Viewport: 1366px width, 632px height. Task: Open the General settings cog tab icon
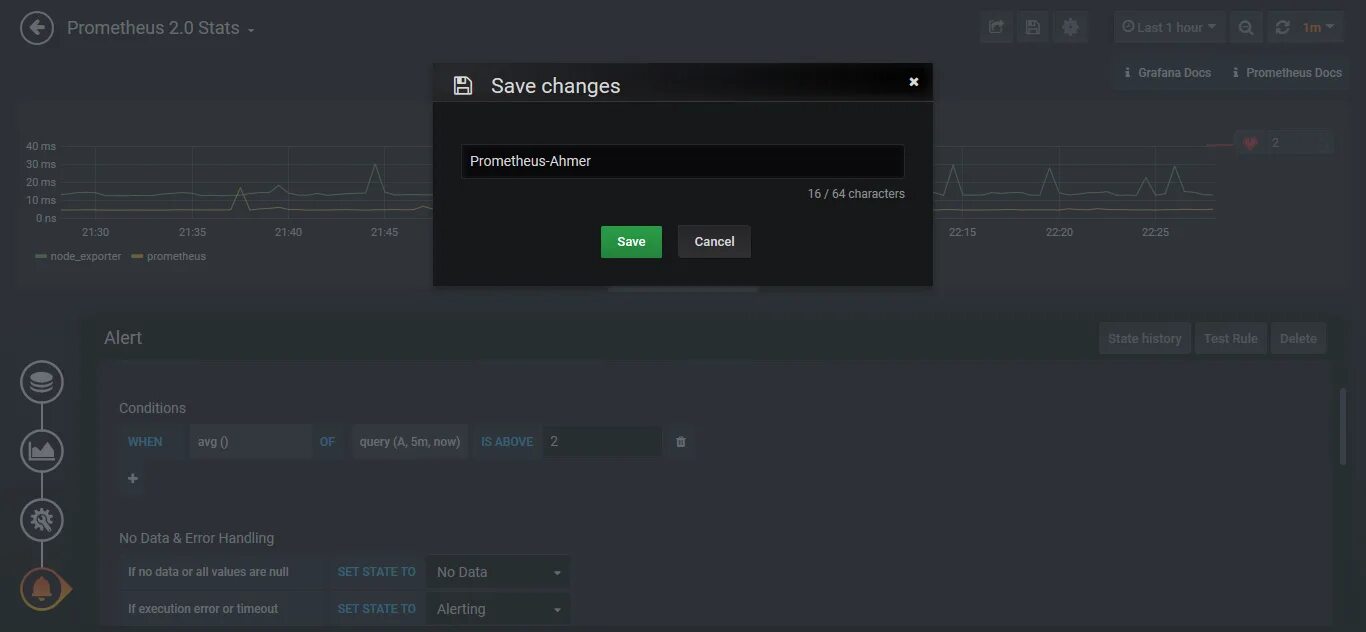(42, 520)
